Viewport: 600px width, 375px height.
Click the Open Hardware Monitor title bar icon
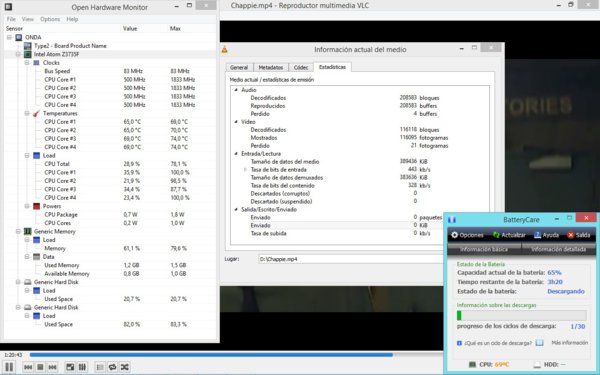coord(8,7)
